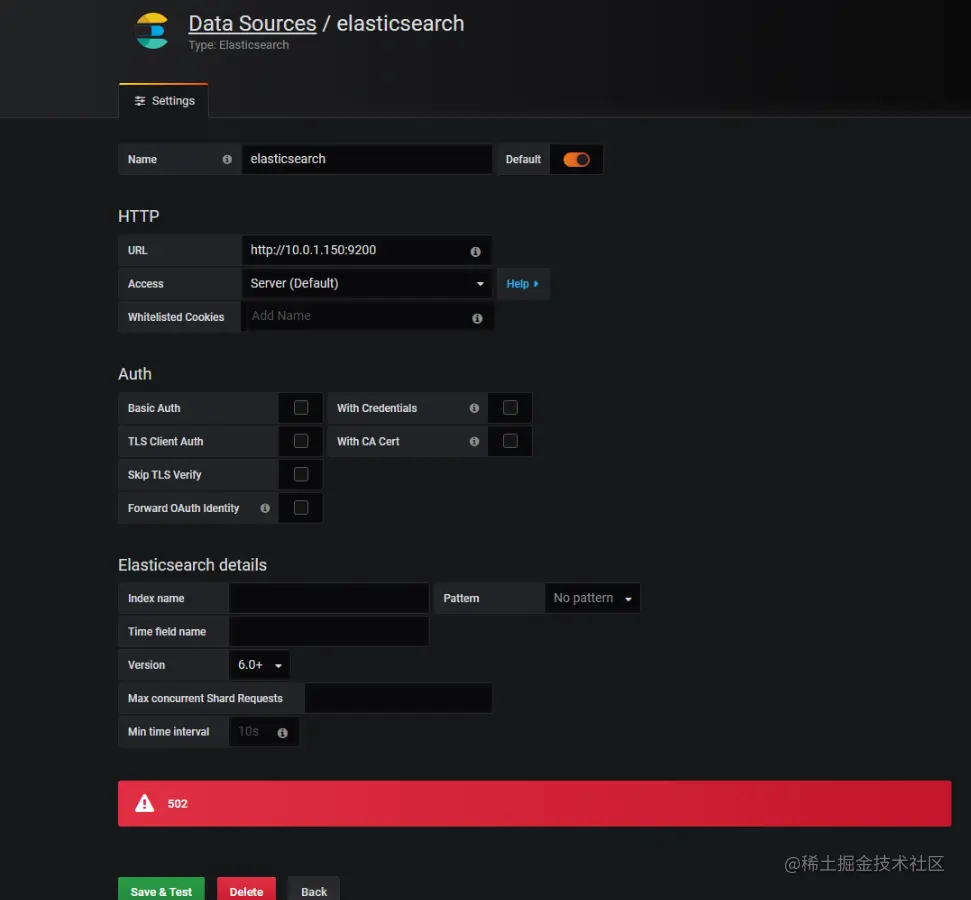Screen dimensions: 971x900
Task: Expand the Help section next to Access
Action: [523, 284]
